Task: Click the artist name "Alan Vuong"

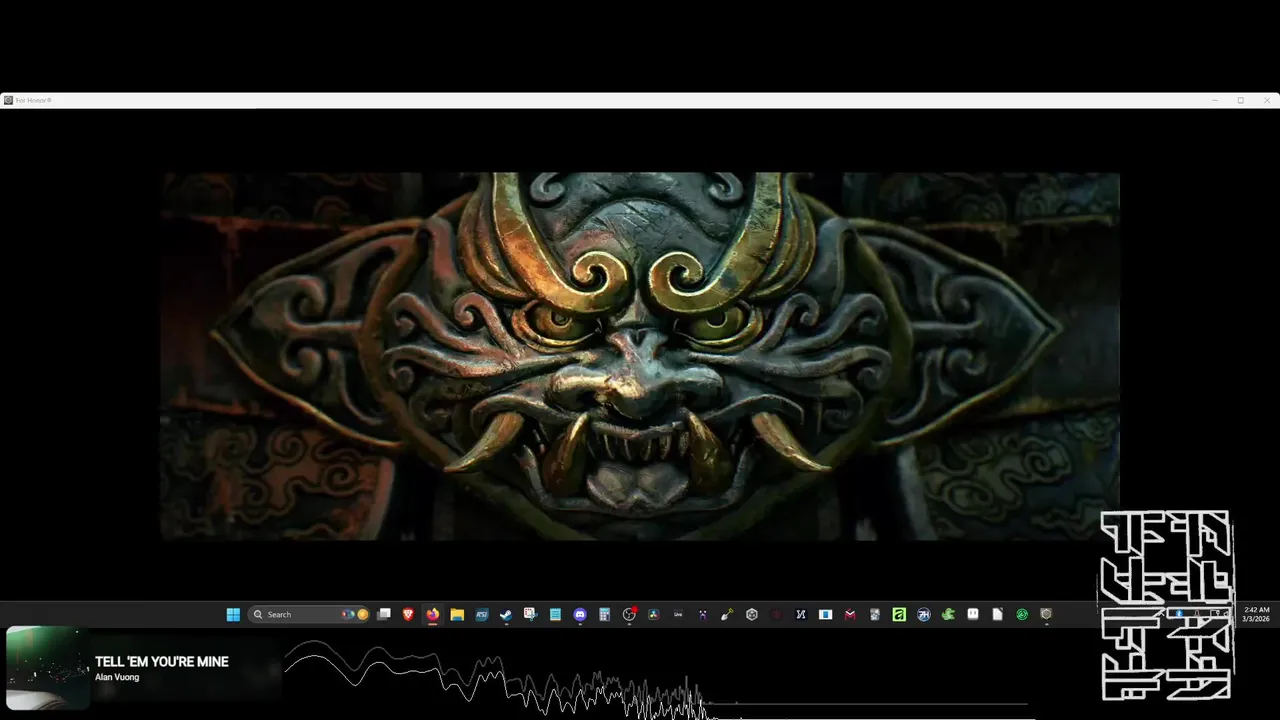Action: 117,678
